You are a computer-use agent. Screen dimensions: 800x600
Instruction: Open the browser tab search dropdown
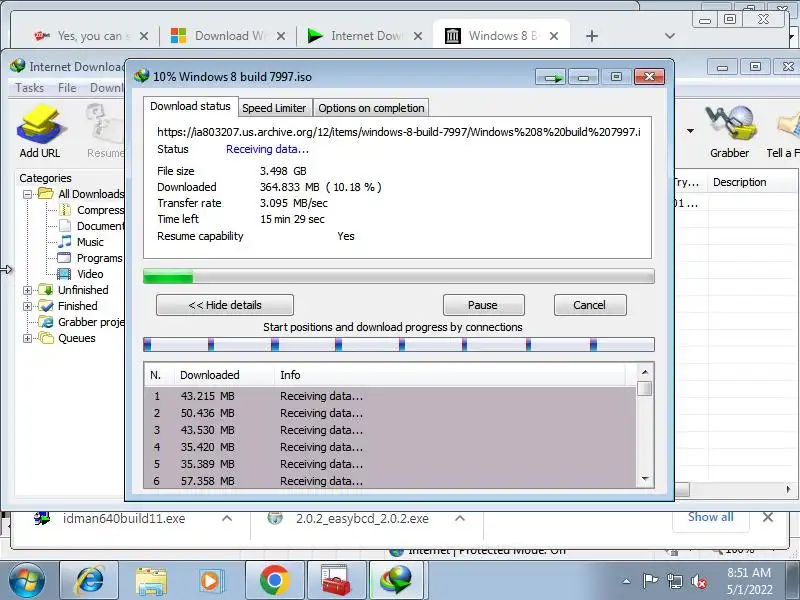click(670, 36)
